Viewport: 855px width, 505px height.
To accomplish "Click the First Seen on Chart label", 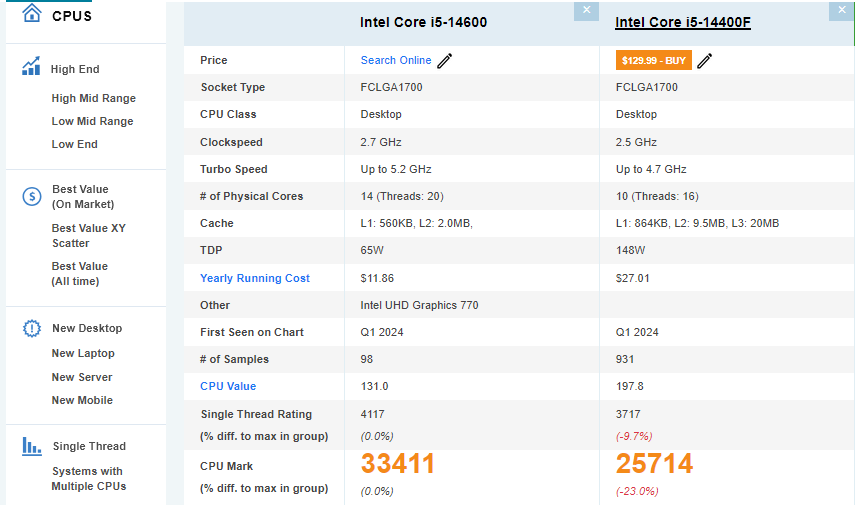I will [x=252, y=332].
